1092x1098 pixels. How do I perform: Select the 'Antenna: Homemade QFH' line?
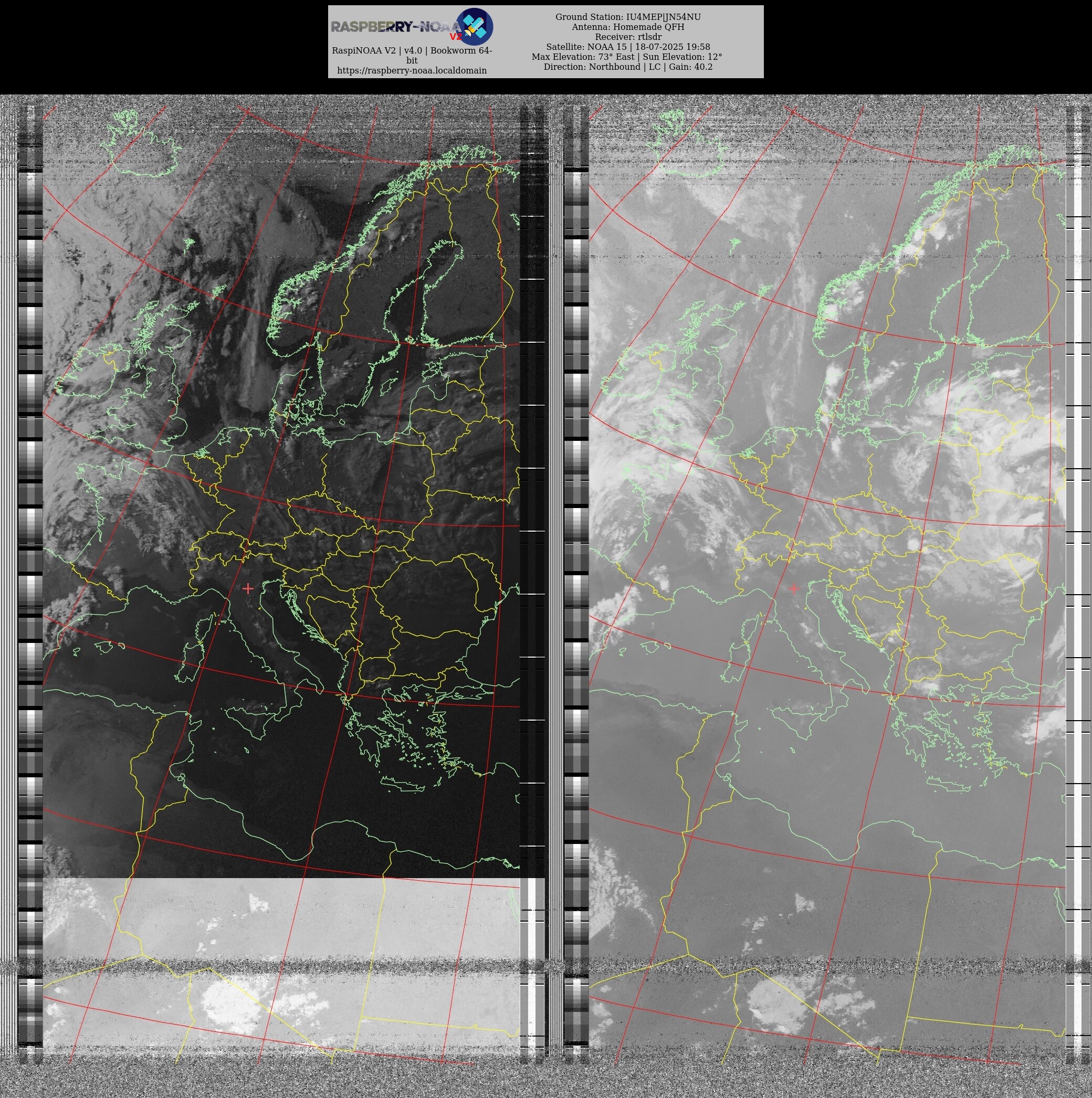click(628, 27)
